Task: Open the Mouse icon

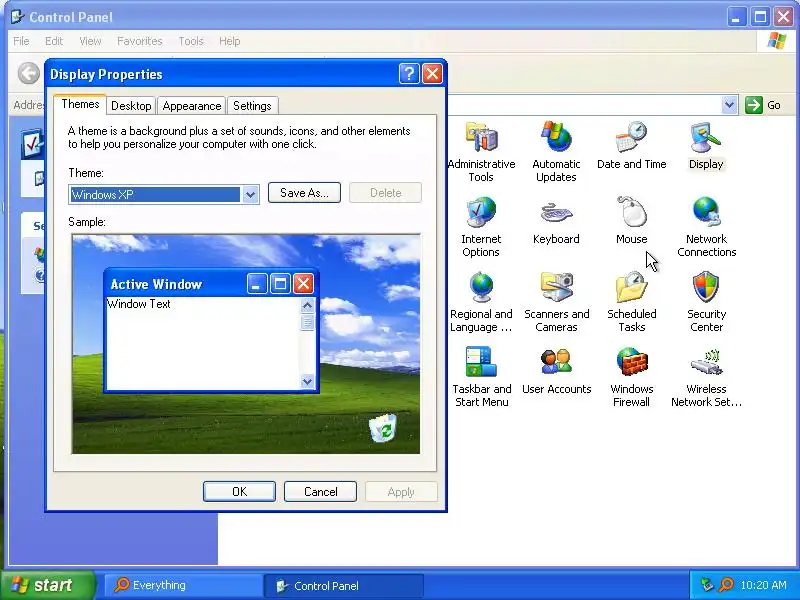Action: click(631, 212)
